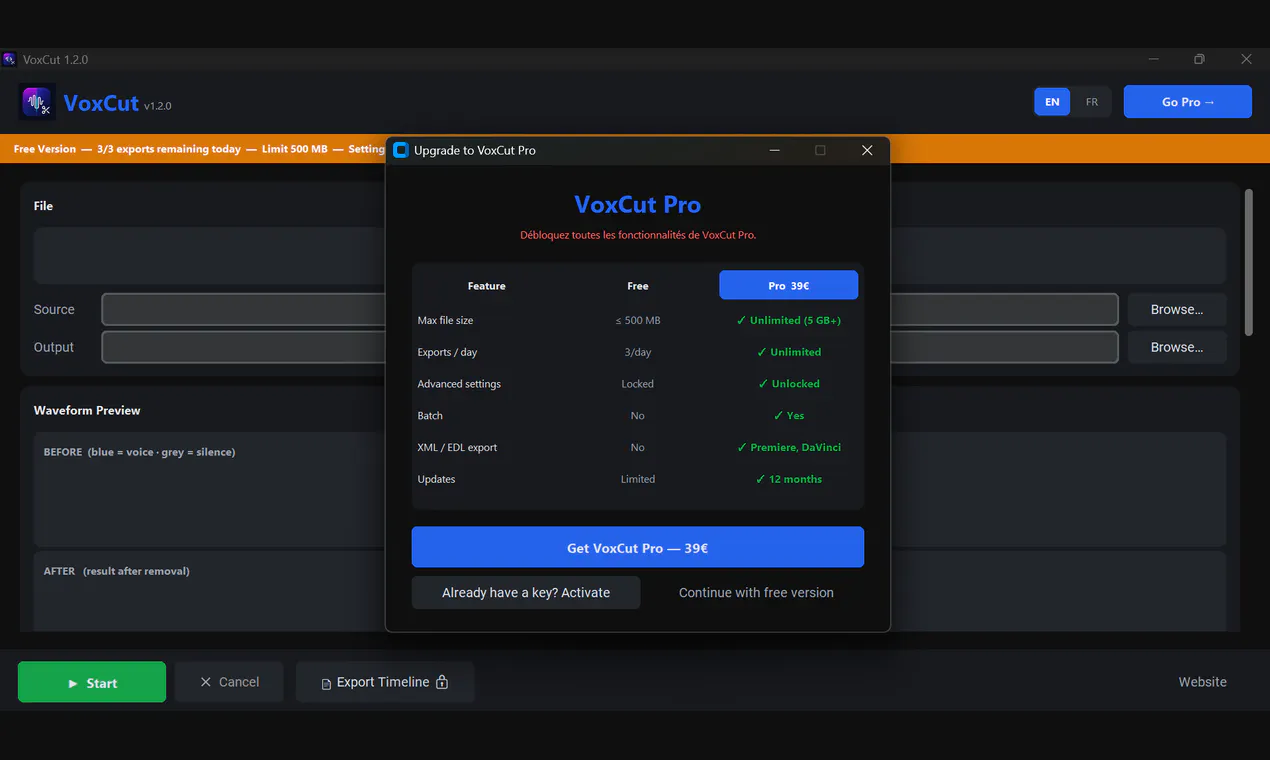Click the 'XML / EDL export' row label
This screenshot has width=1270, height=760.
457,448
